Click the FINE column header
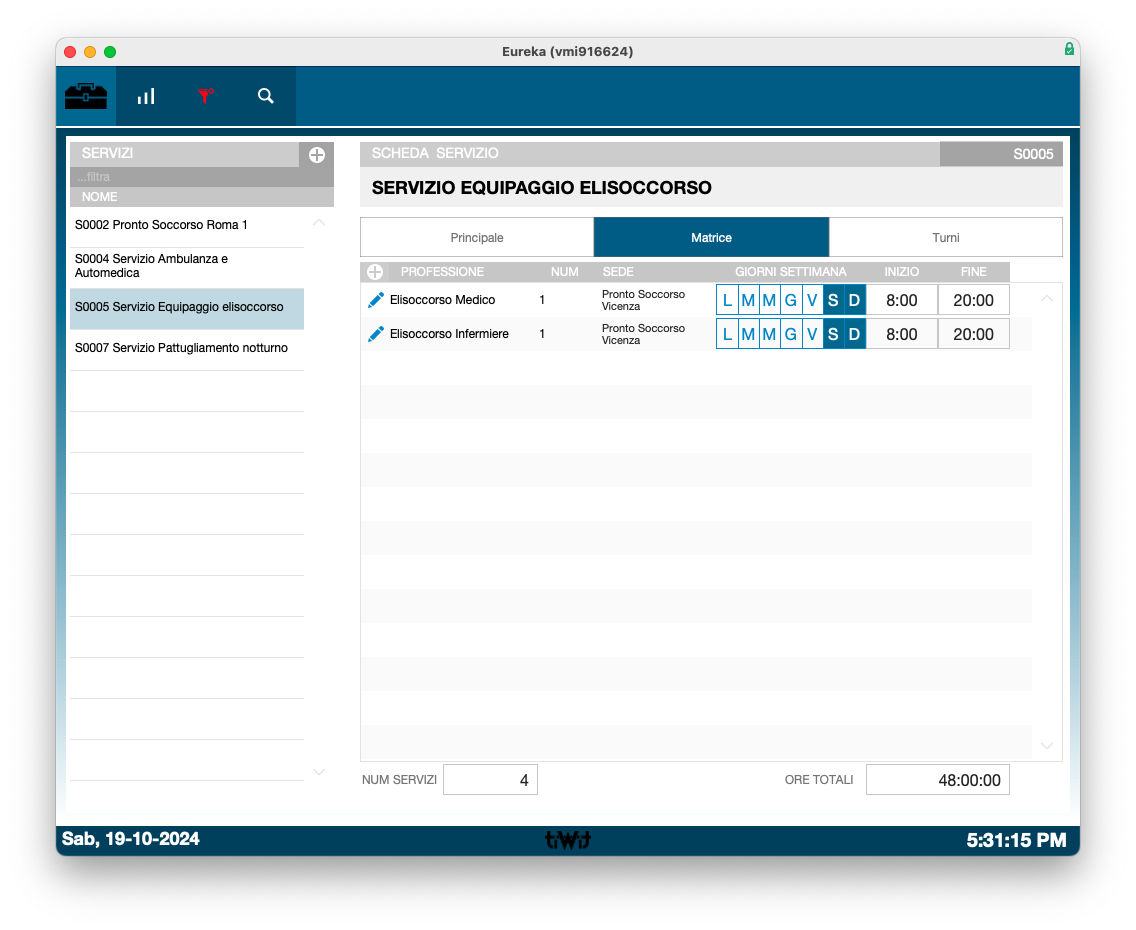1136x930 pixels. point(973,272)
